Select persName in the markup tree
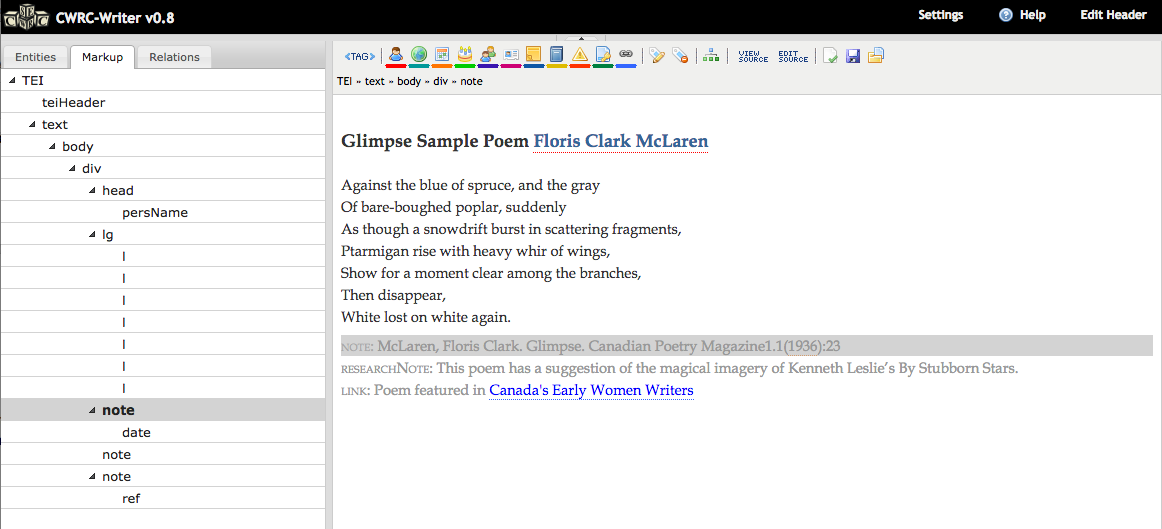The height and width of the screenshot is (529, 1162). click(x=155, y=213)
